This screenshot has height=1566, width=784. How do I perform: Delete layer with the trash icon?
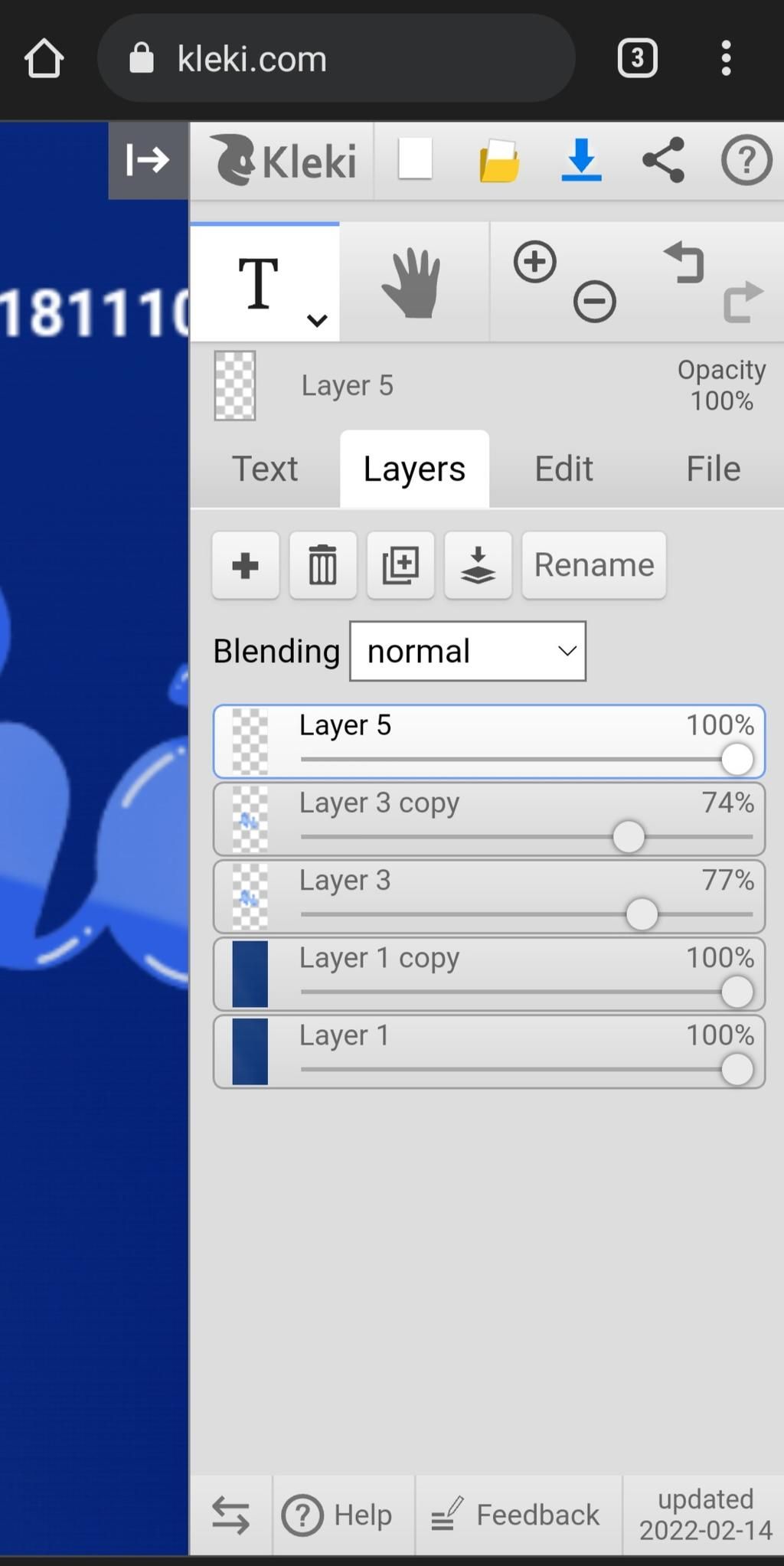coord(323,565)
